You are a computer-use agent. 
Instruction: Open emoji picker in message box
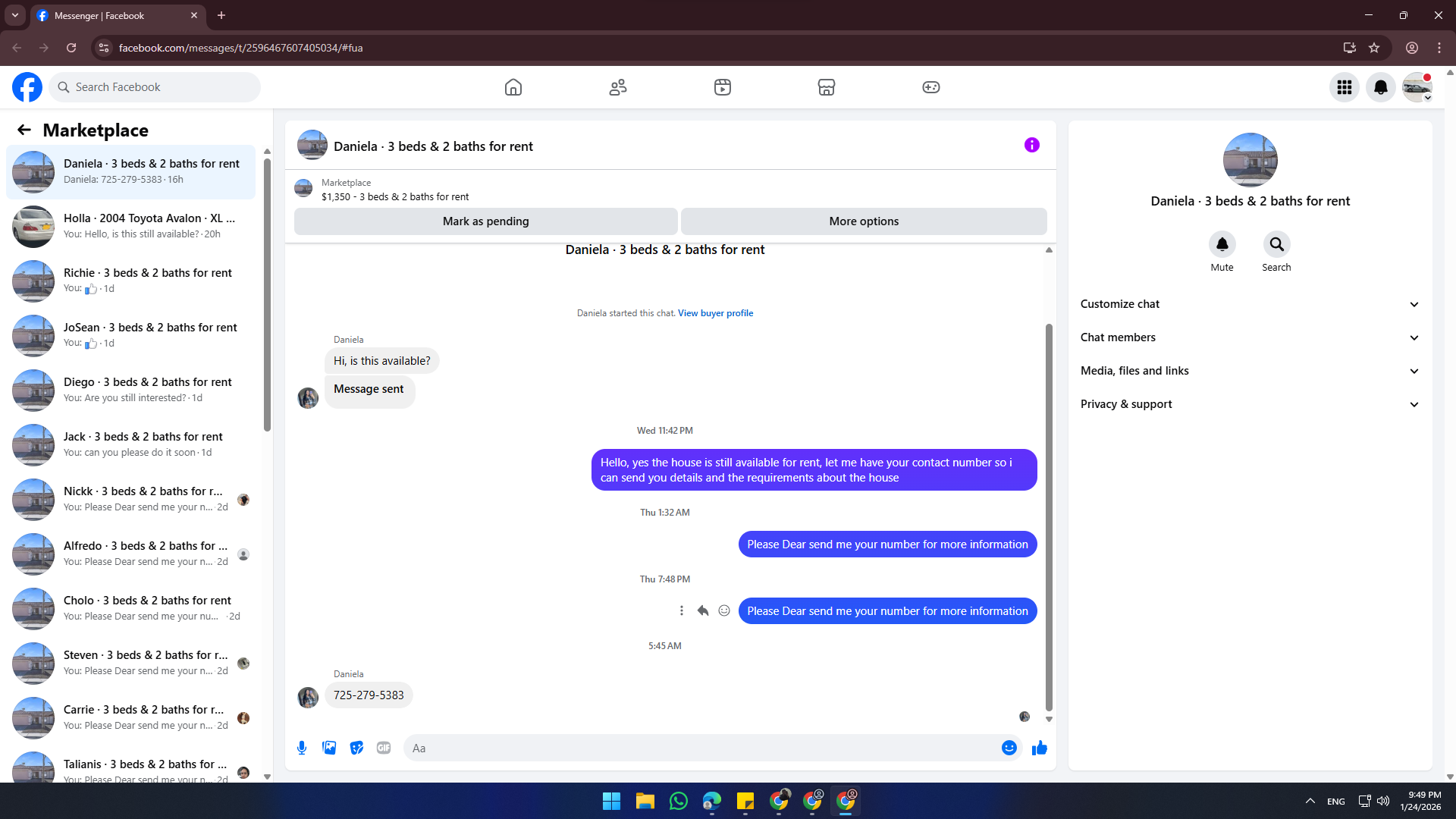pos(1009,748)
